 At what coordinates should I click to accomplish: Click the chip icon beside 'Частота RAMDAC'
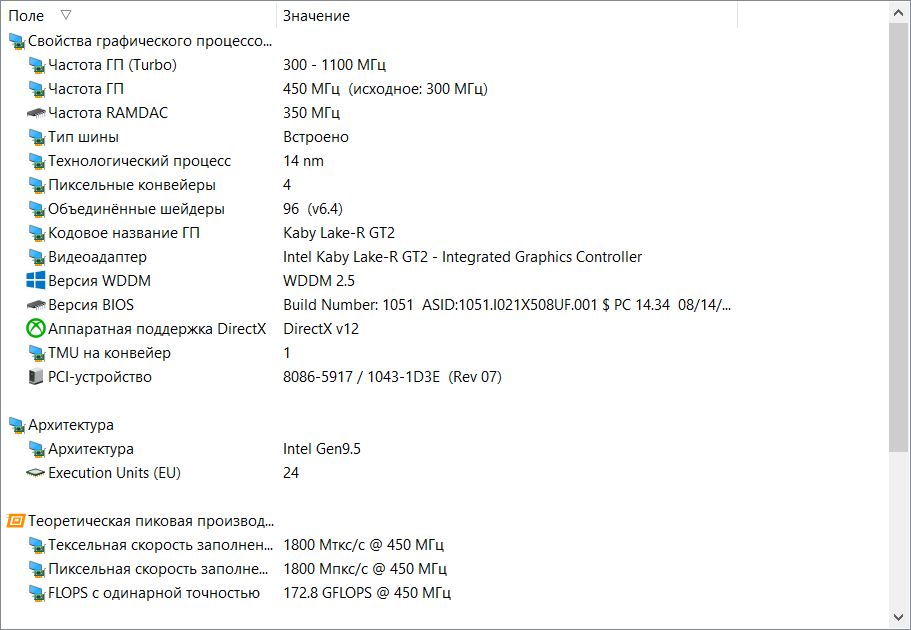tap(36, 113)
